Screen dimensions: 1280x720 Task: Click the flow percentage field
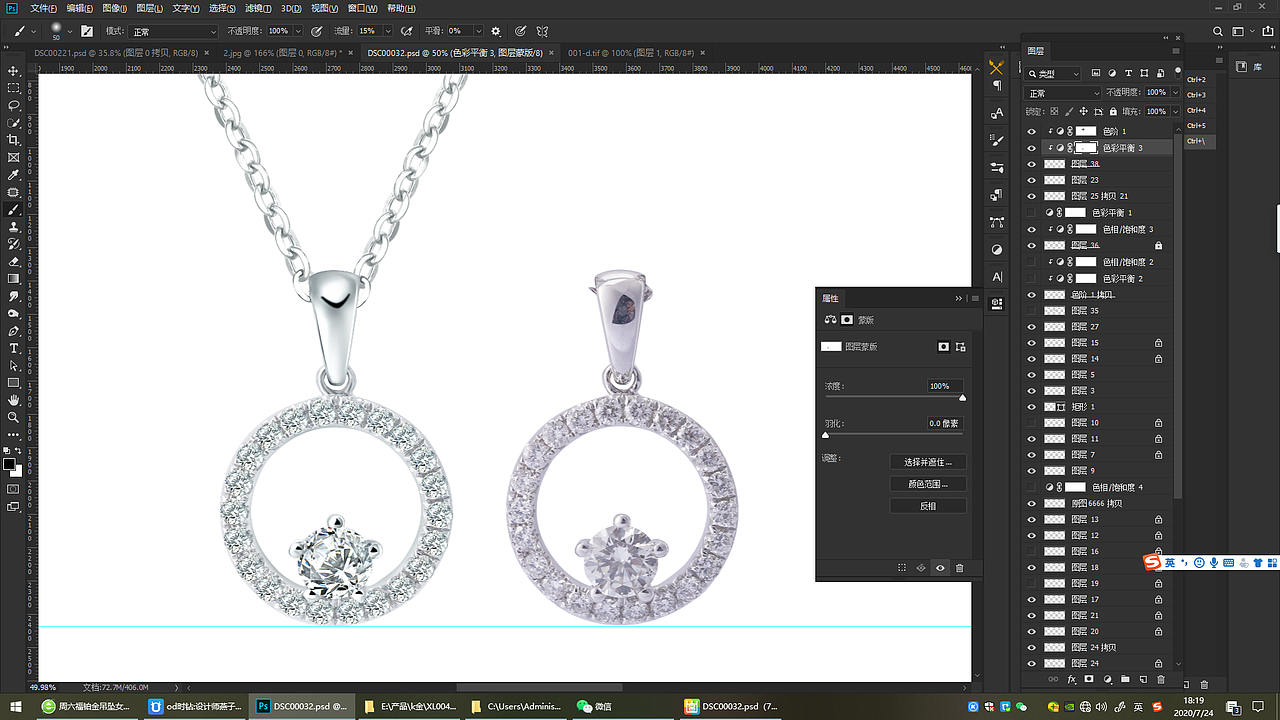[368, 31]
